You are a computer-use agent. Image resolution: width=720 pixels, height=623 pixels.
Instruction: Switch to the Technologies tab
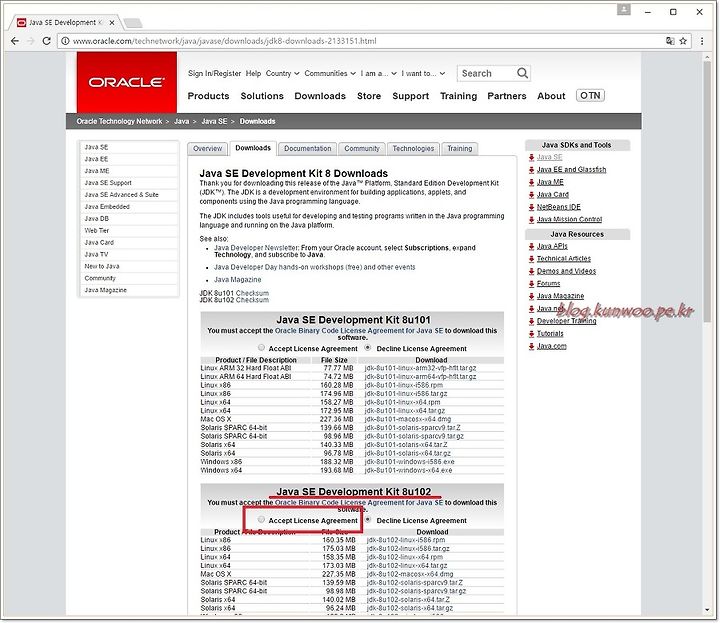[x=413, y=149]
